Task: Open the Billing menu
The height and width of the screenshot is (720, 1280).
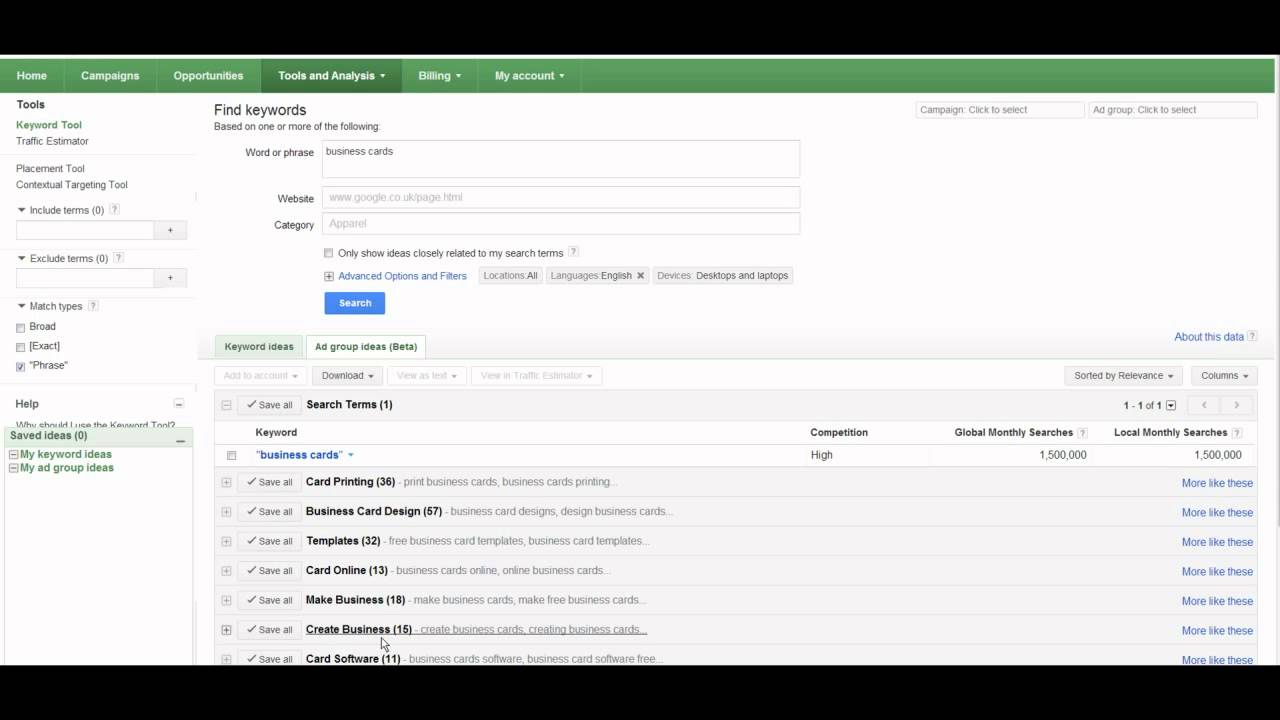Action: (x=440, y=76)
